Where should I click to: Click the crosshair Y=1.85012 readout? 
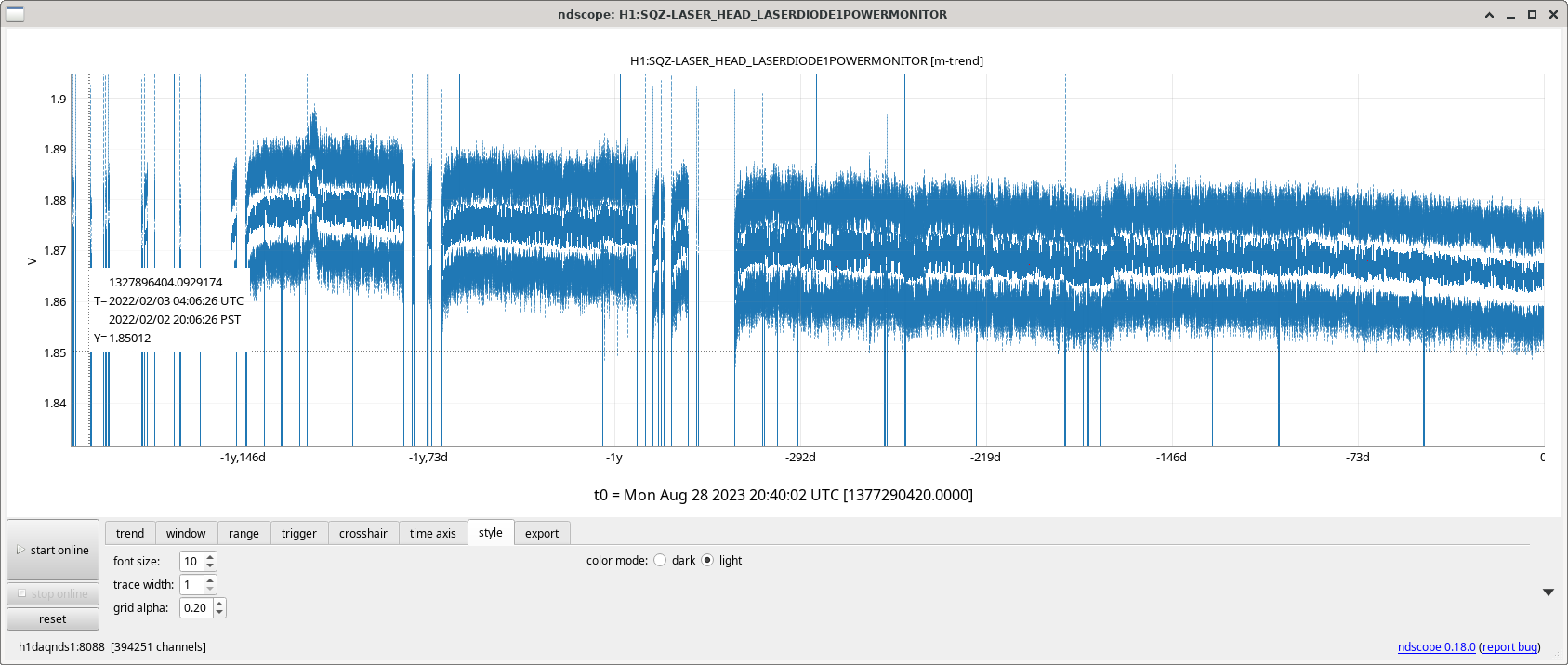click(122, 339)
